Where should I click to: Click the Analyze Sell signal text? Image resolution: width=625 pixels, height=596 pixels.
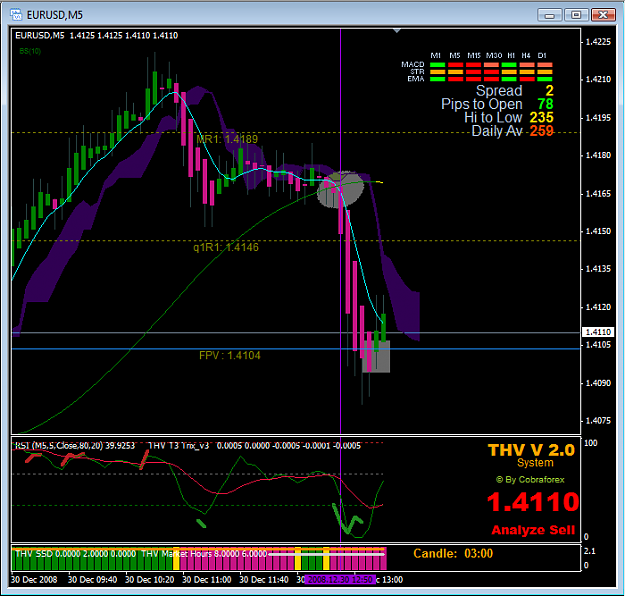[x=533, y=530]
